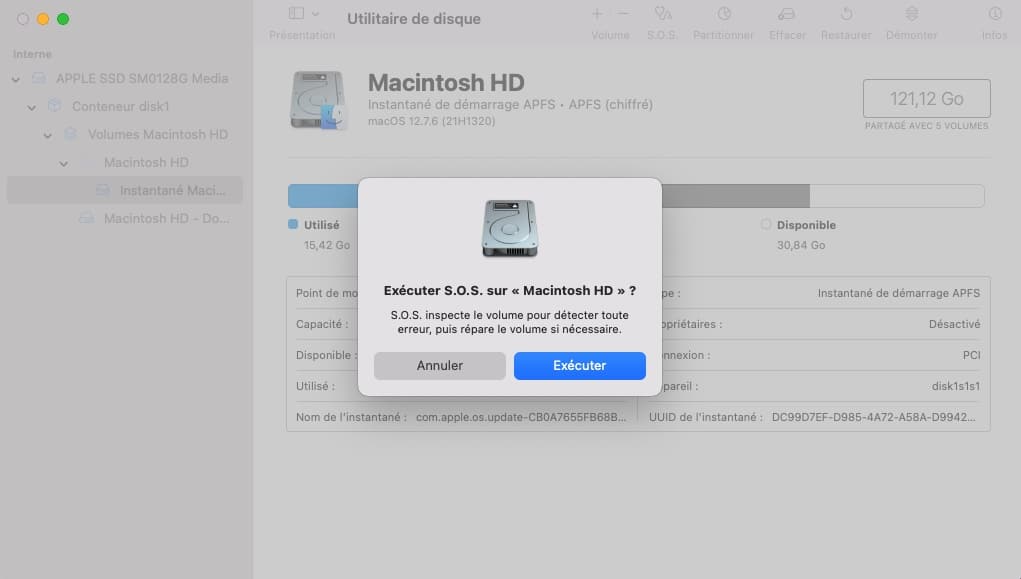Click the Infos toolbar icon

click(x=994, y=13)
